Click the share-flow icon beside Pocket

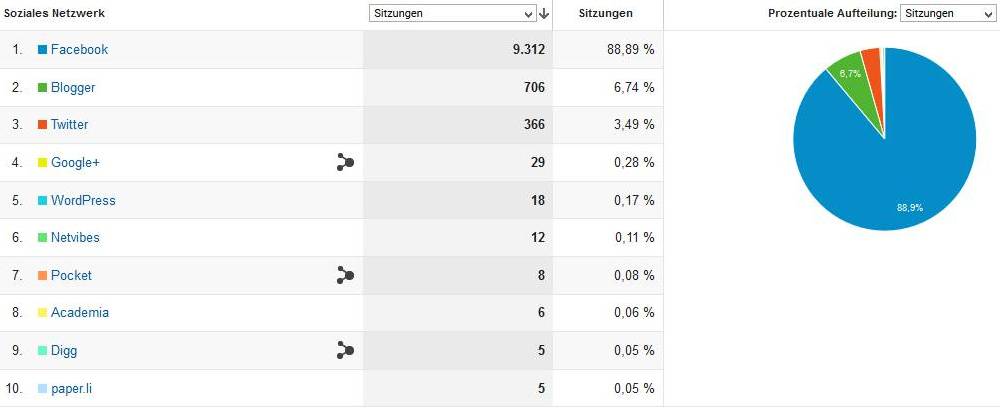[x=346, y=275]
